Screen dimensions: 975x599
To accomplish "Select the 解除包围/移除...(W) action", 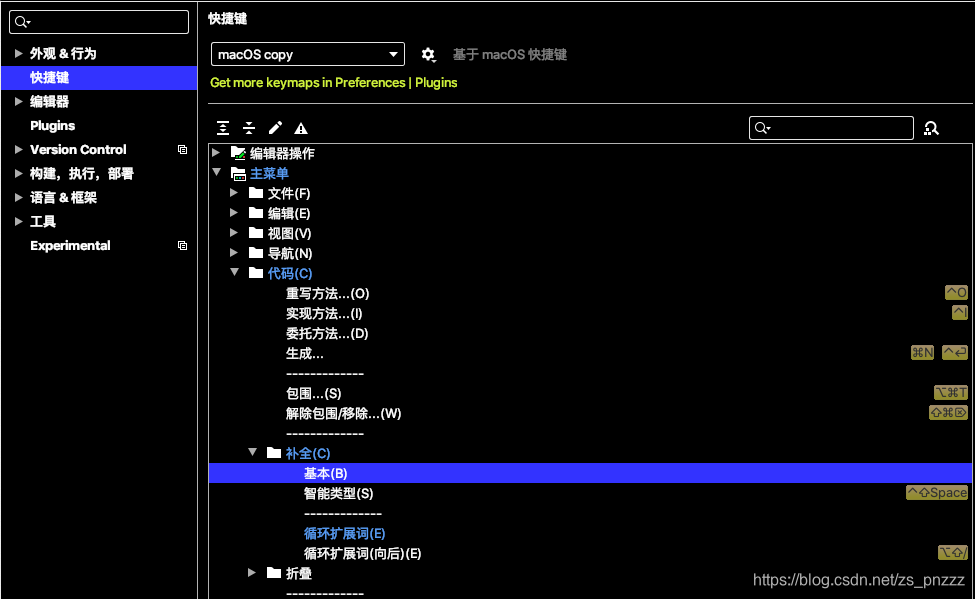I will (343, 413).
